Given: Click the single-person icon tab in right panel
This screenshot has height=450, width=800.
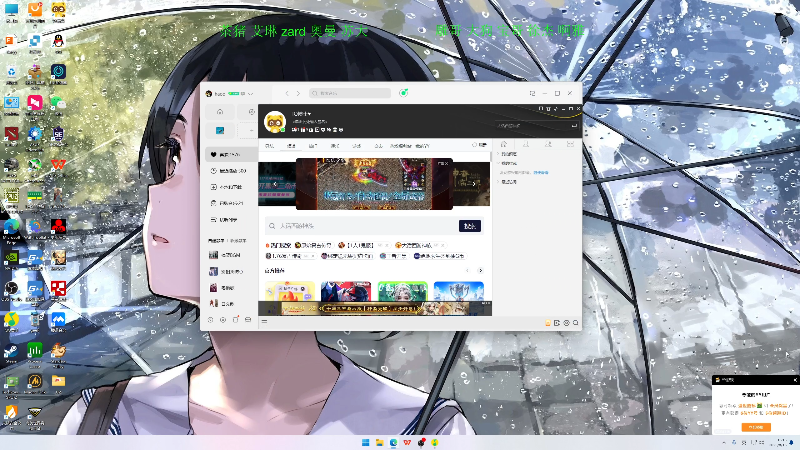Looking at the screenshot, I should [526, 144].
